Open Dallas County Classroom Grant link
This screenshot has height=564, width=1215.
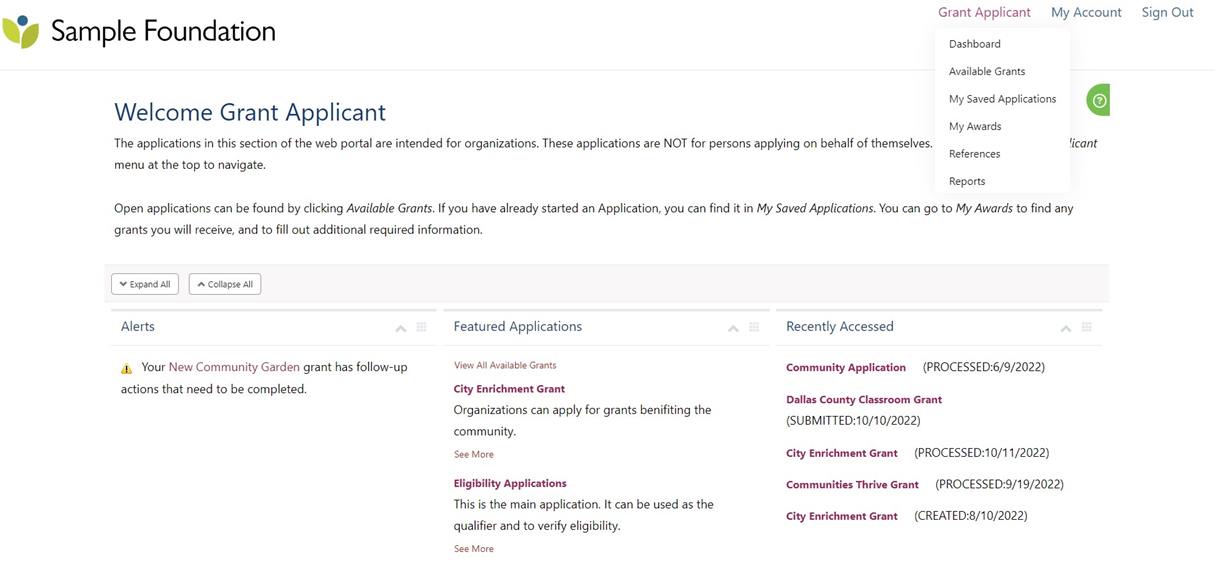864,399
